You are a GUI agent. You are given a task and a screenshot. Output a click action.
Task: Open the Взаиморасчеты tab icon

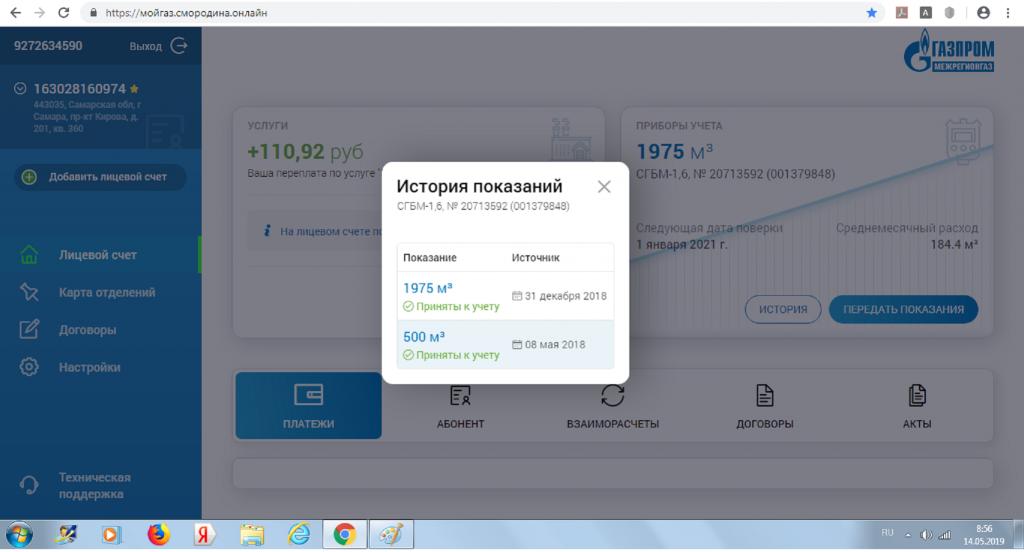(x=612, y=396)
